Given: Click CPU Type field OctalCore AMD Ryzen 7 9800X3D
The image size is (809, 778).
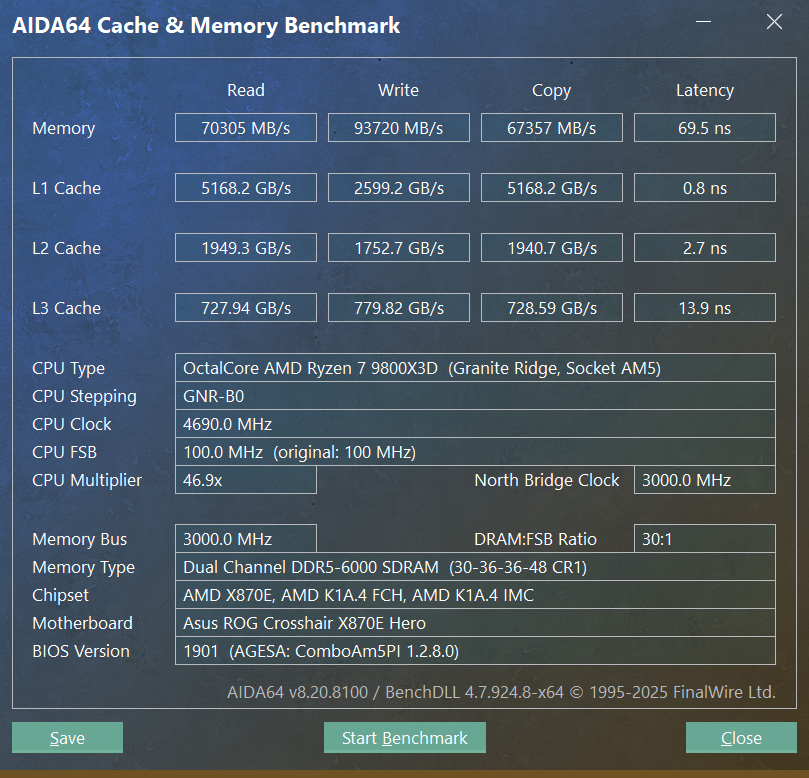Looking at the screenshot, I should pyautogui.click(x=475, y=368).
